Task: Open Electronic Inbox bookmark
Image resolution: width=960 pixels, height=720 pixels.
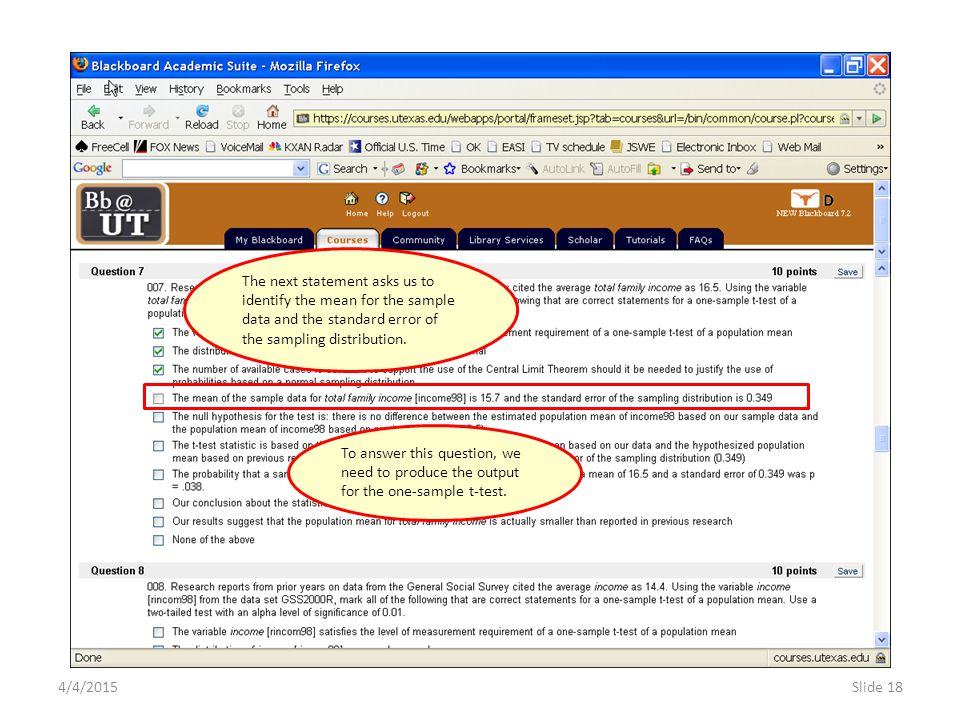Action: tap(709, 147)
